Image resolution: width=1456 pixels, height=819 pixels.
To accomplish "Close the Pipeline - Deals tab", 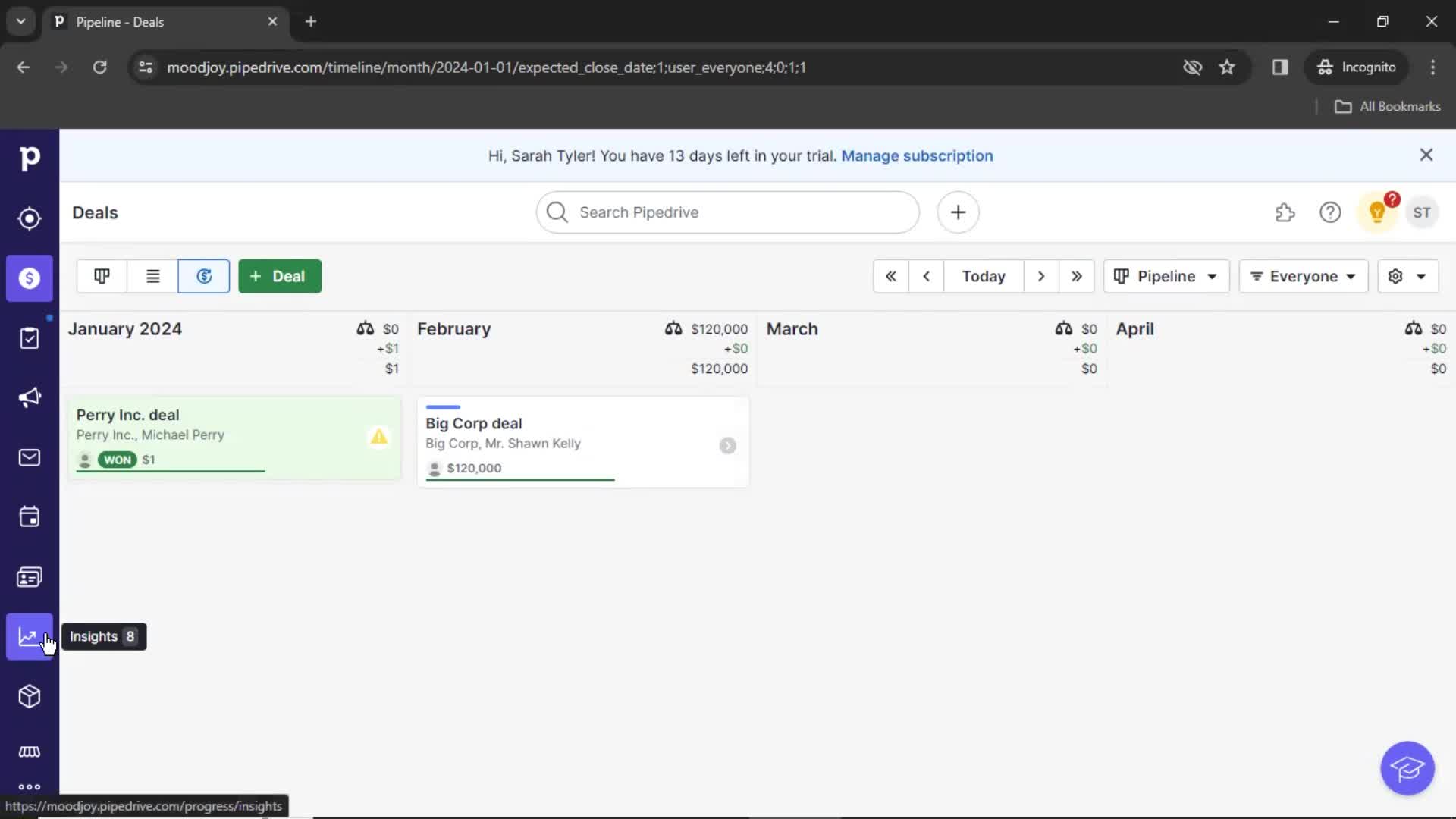I will click(x=272, y=21).
